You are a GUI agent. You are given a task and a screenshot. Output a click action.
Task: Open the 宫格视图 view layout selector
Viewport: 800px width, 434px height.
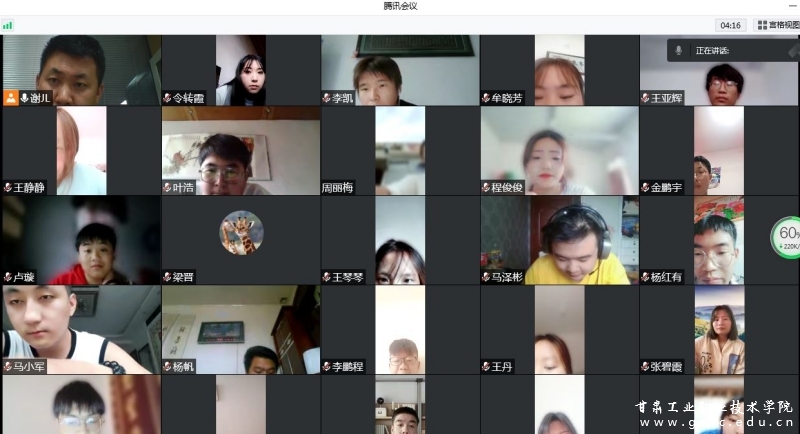pos(776,25)
